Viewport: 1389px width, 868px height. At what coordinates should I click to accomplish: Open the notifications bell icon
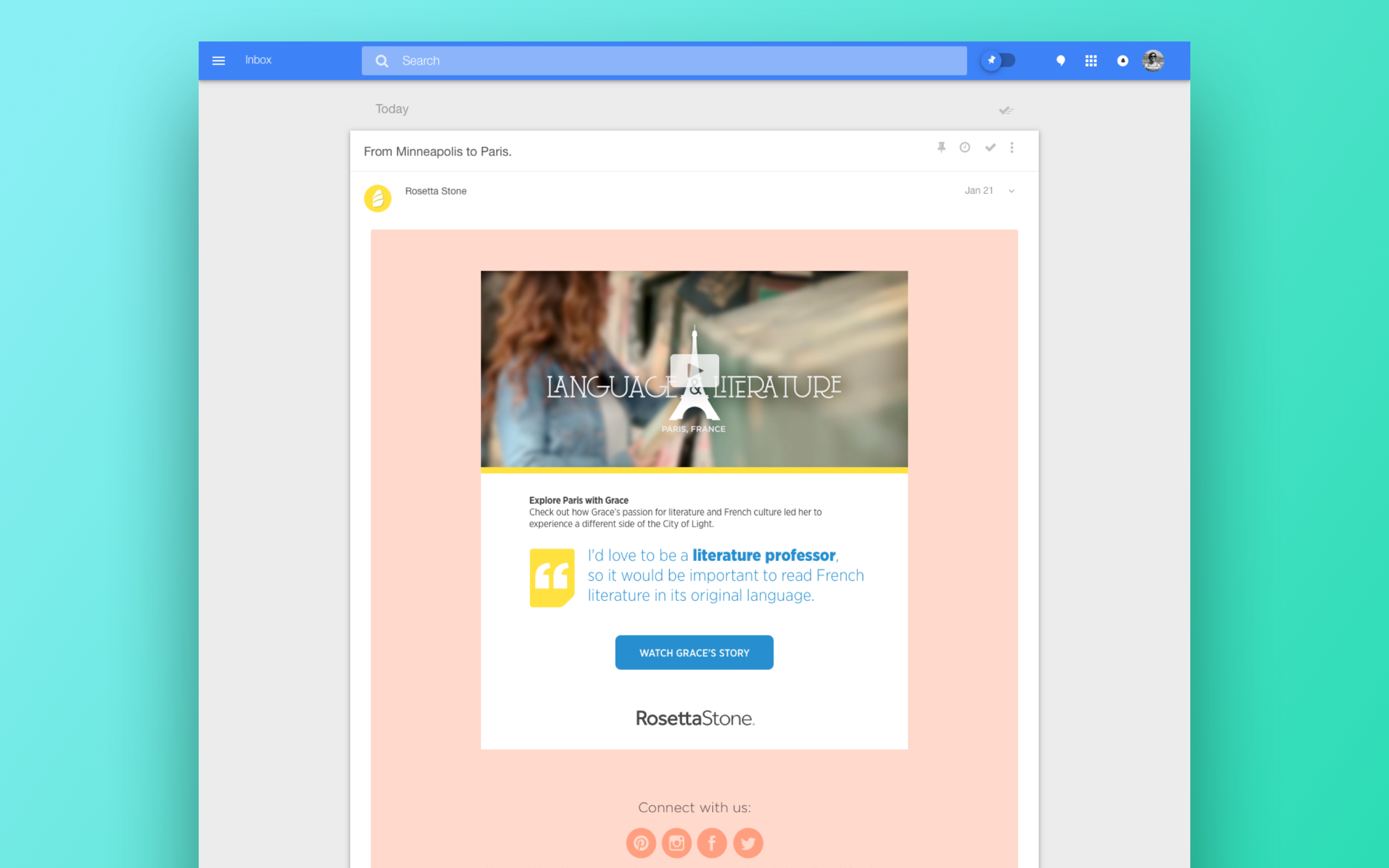click(x=1122, y=61)
